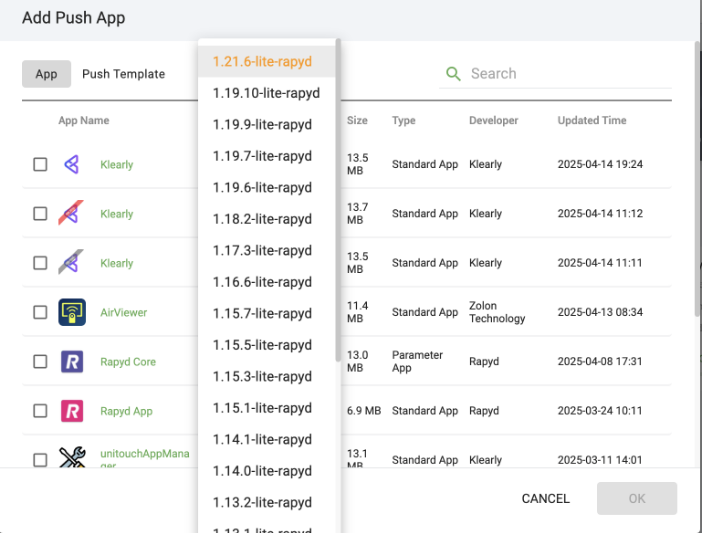The height and width of the screenshot is (534, 702).
Task: Check the Klearly row updated 2025-04-14 11:11
Action: 40,263
